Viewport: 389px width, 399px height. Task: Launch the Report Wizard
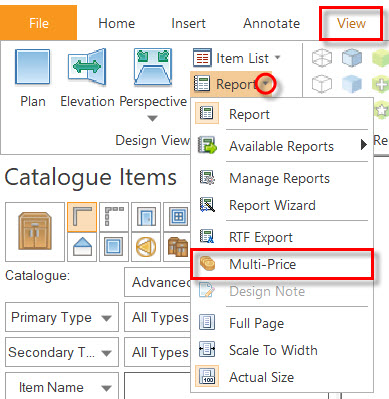[x=282, y=205]
